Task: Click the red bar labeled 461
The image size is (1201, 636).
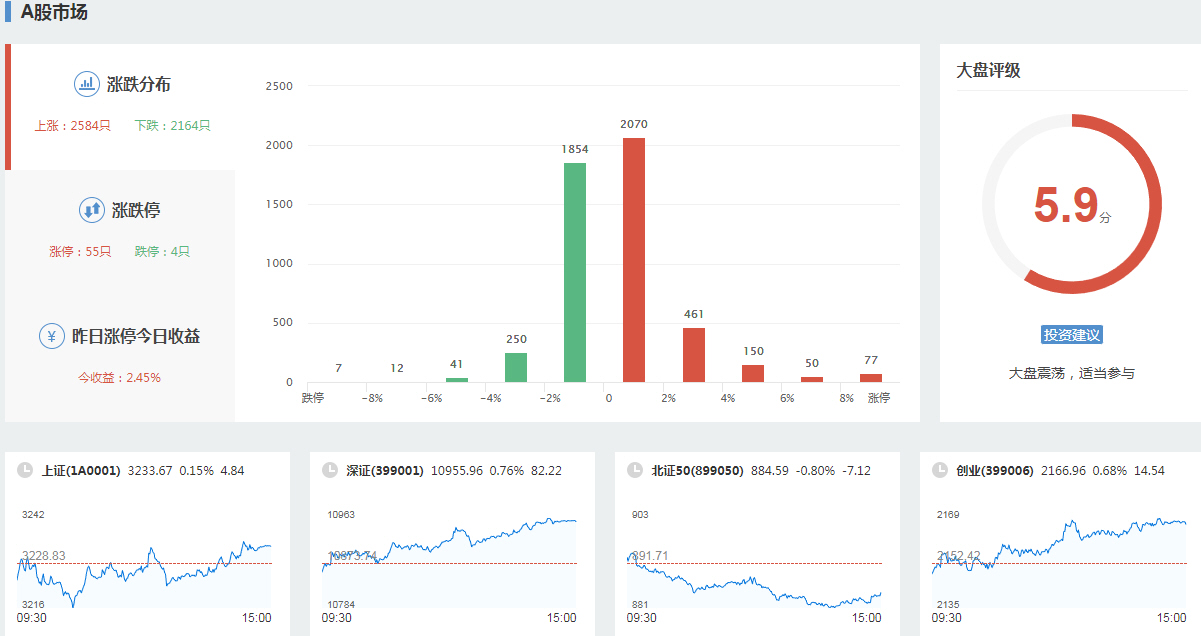Action: pos(694,355)
